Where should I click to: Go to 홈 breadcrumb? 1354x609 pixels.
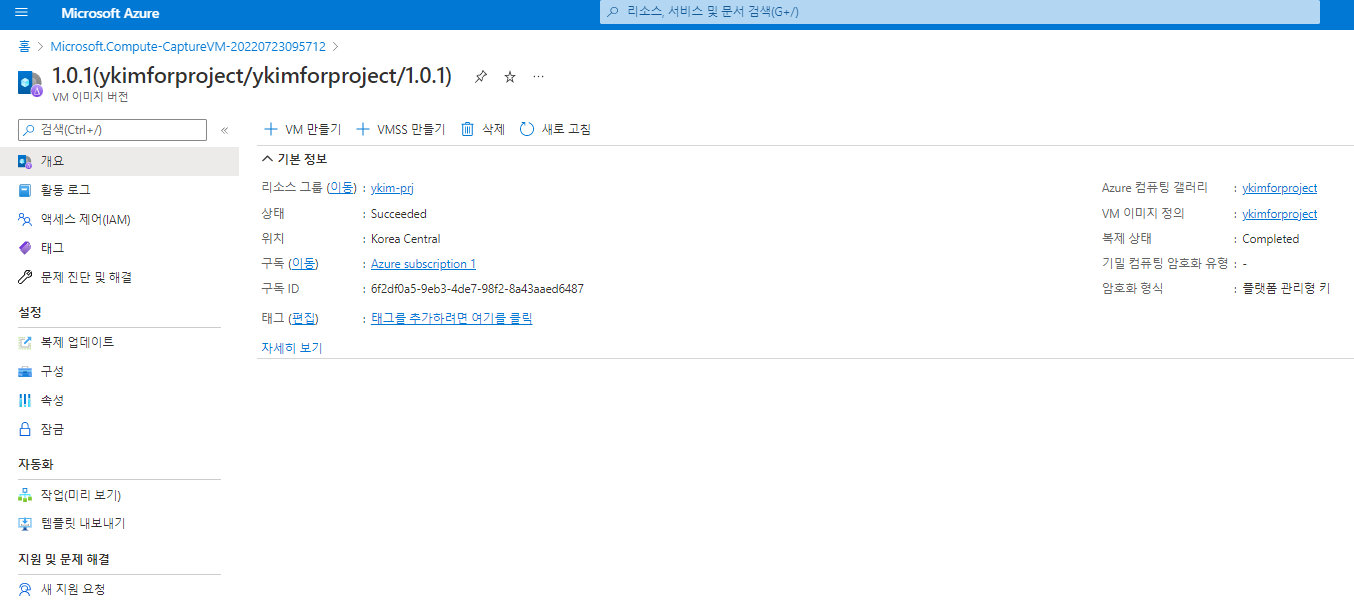coord(24,46)
